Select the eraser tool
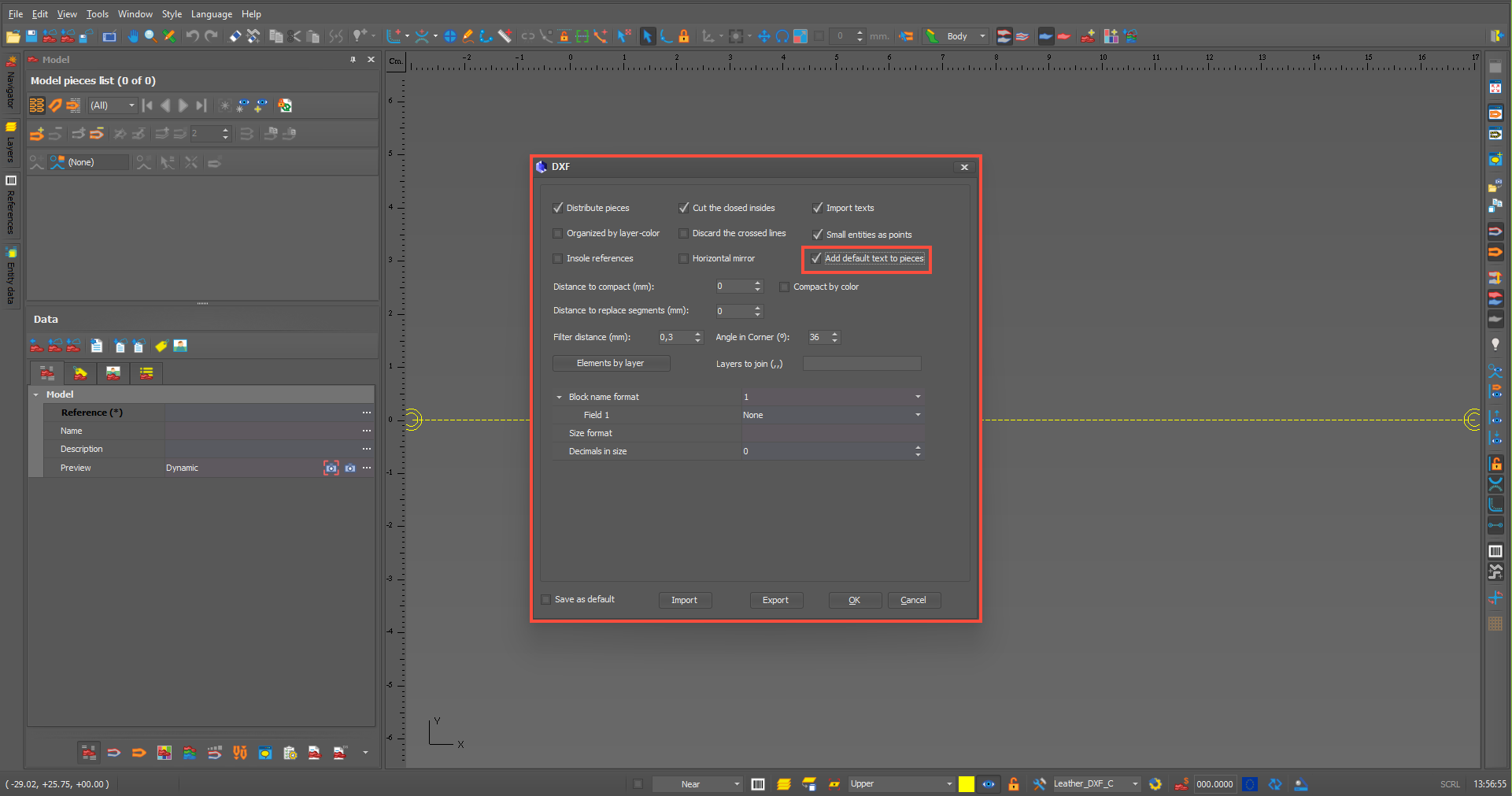Screen dimensions: 1512x796 (235, 36)
